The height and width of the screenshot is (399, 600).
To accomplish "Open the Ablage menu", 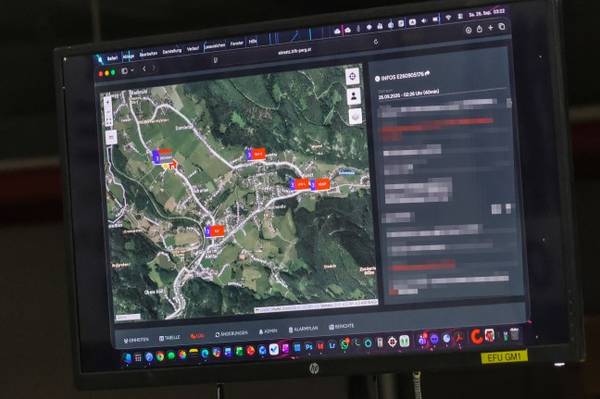I will tap(128, 57).
